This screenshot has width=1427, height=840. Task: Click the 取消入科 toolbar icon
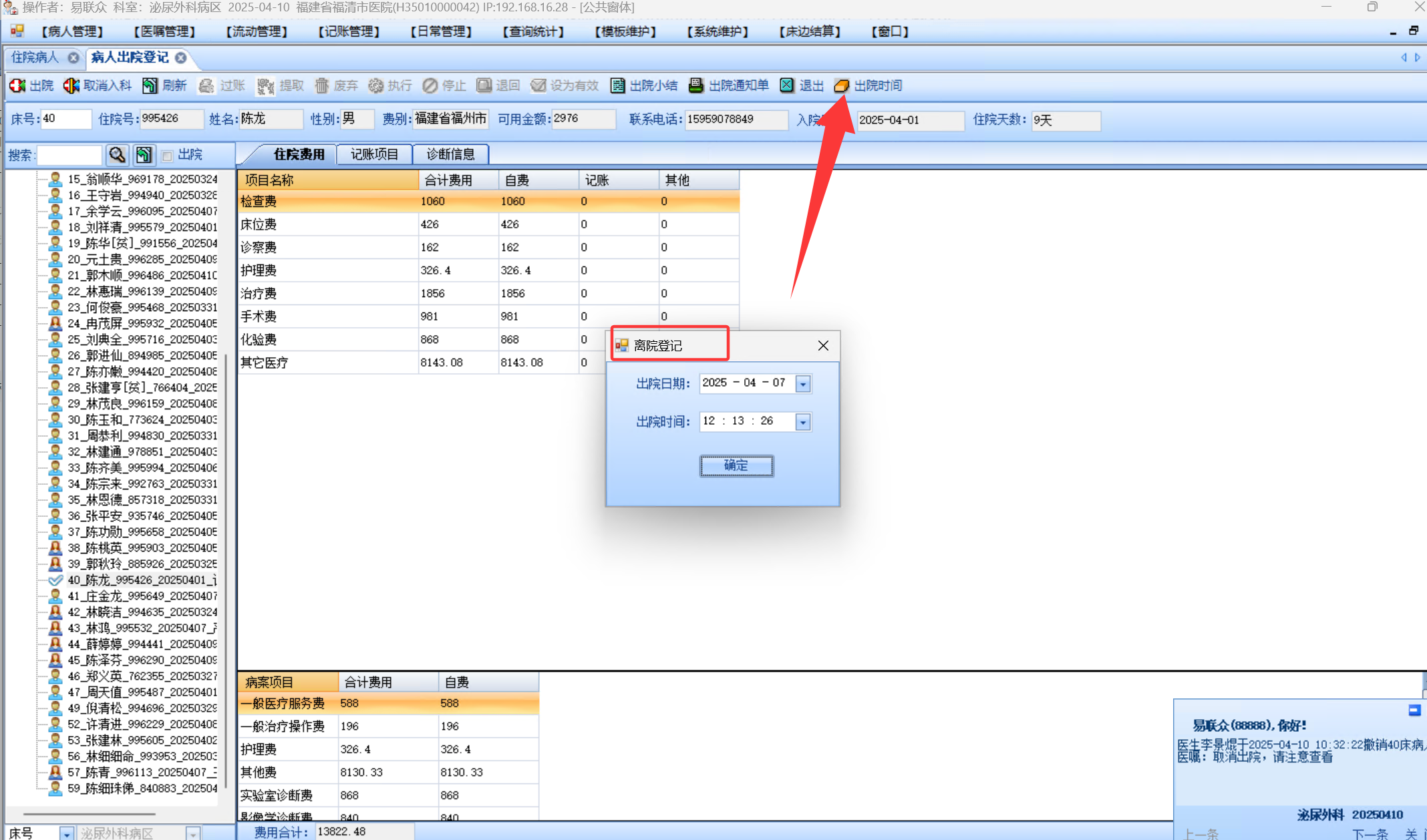click(x=71, y=85)
